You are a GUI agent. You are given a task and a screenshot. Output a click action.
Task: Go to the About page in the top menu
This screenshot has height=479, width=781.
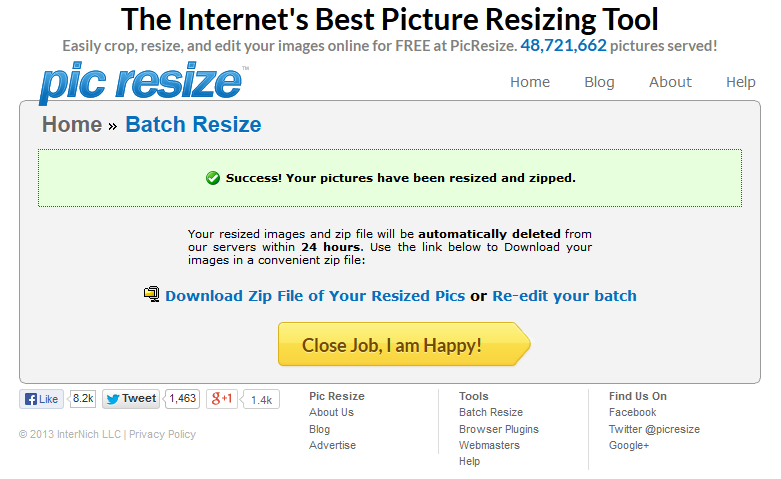click(670, 82)
